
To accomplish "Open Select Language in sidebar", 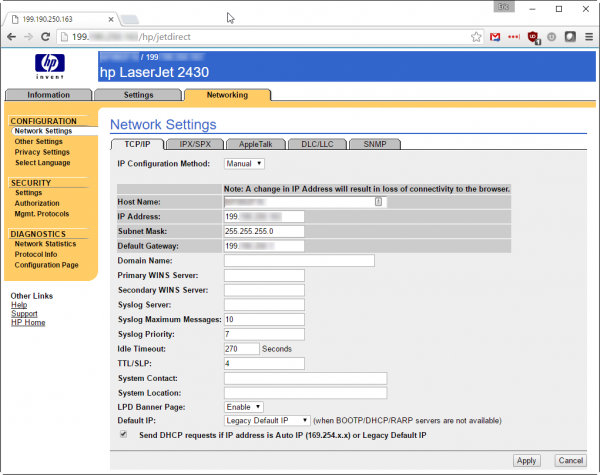I will tap(42, 163).
